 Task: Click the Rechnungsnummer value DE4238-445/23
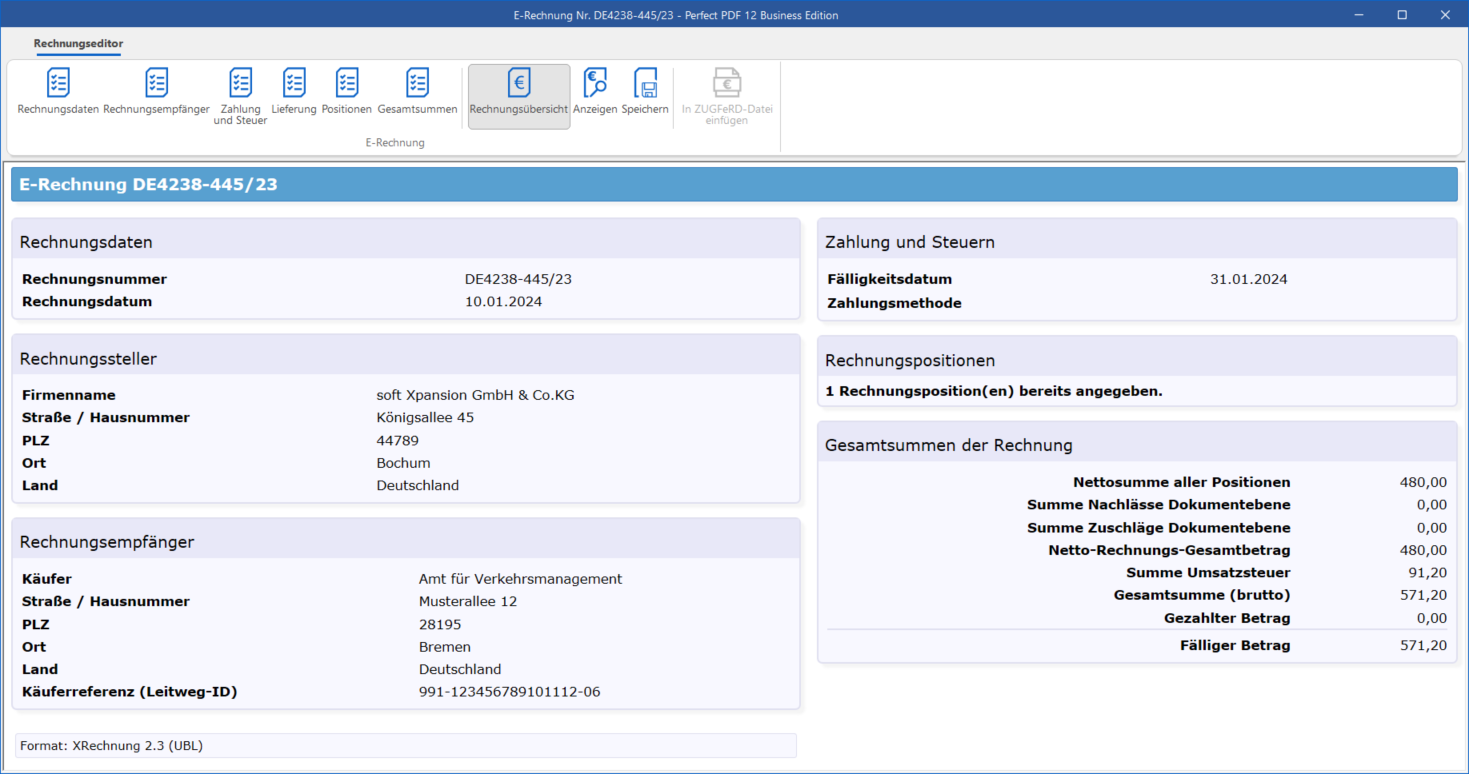[x=517, y=279]
